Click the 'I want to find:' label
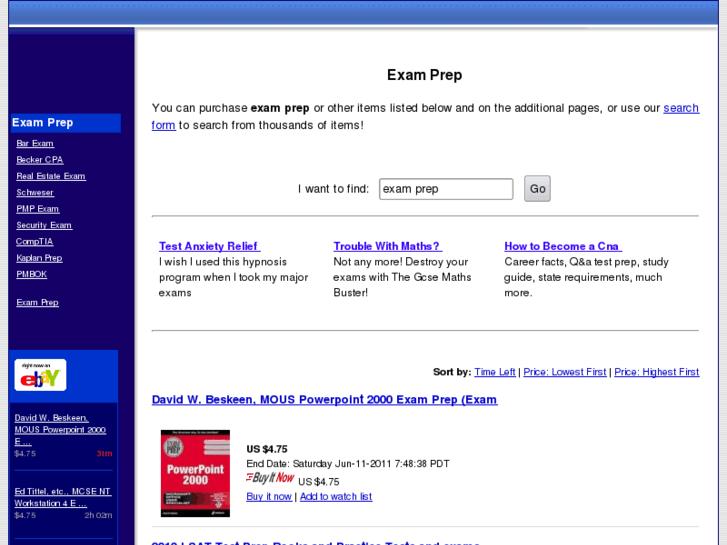Viewport: 727px width, 545px height. [333, 189]
